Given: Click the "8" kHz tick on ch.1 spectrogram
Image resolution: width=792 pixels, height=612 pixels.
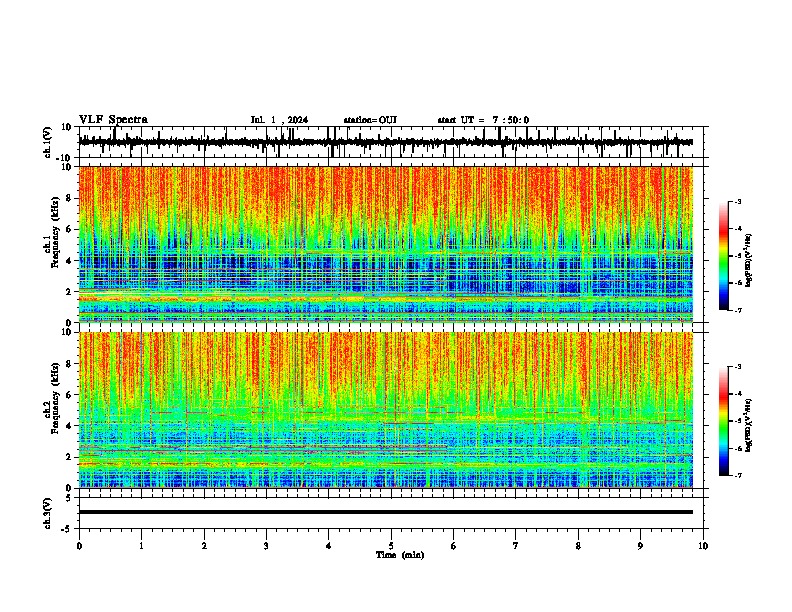Looking at the screenshot, I should 69,198.
